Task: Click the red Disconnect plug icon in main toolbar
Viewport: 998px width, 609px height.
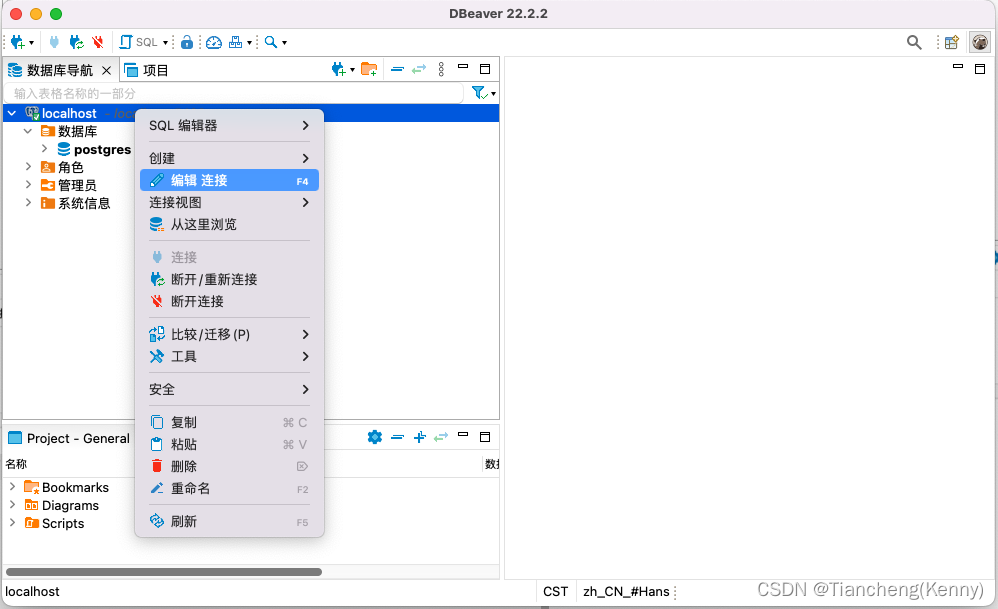Action: pyautogui.click(x=97, y=42)
